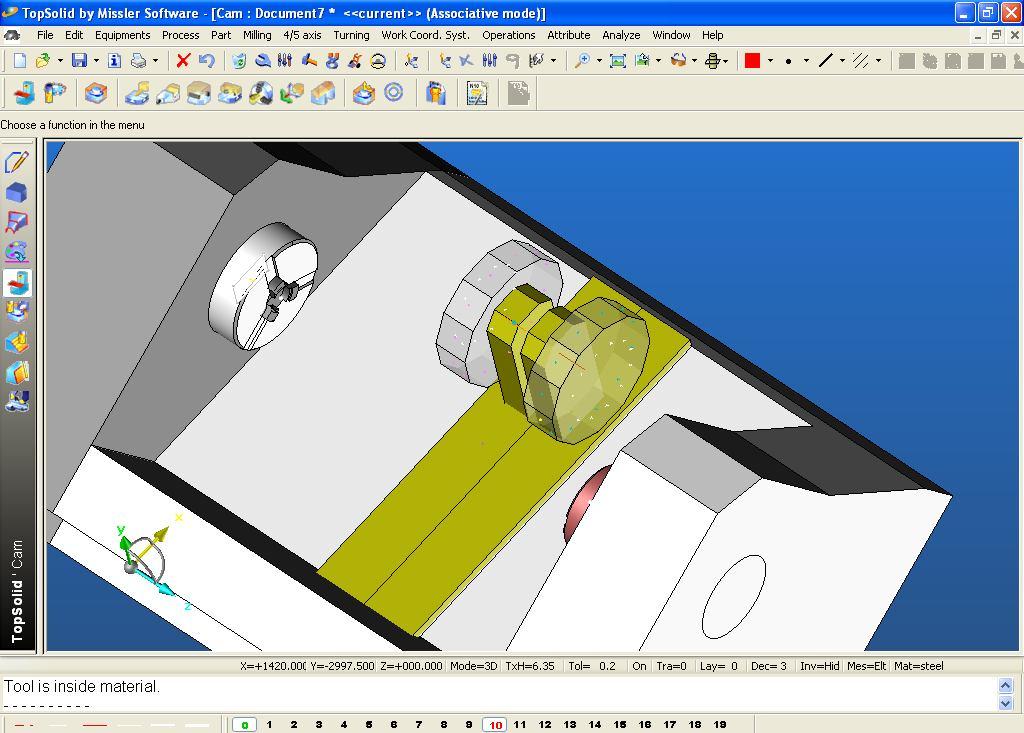Select the blue solid cube icon in the sidebar
Image resolution: width=1024 pixels, height=733 pixels.
click(x=16, y=192)
